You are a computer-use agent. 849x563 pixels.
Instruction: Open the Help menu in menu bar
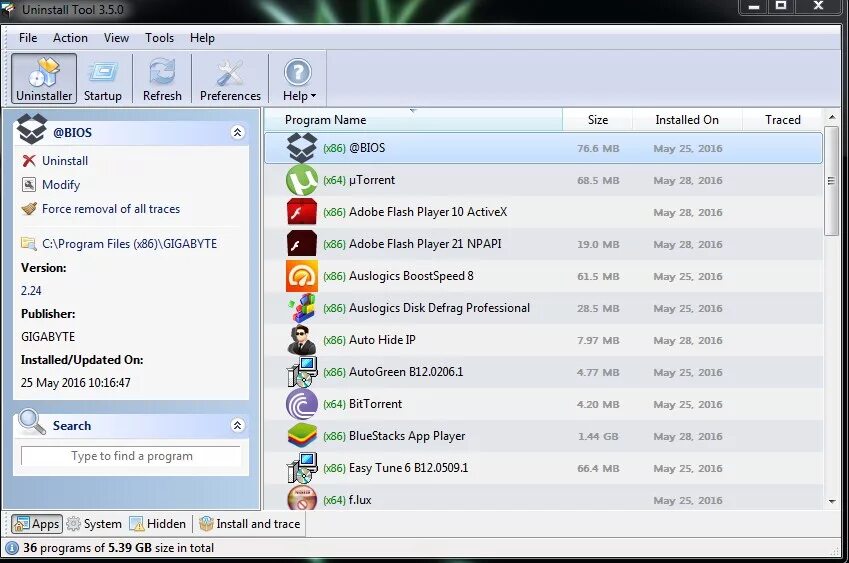203,38
